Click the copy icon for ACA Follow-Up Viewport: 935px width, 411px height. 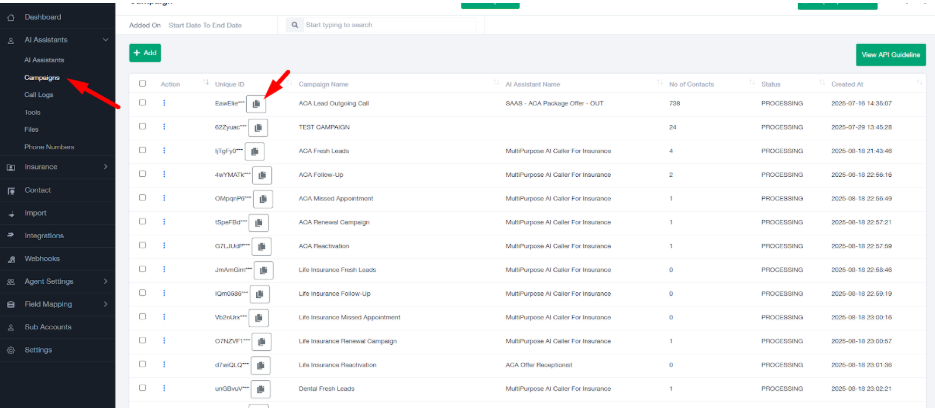pyautogui.click(x=262, y=175)
